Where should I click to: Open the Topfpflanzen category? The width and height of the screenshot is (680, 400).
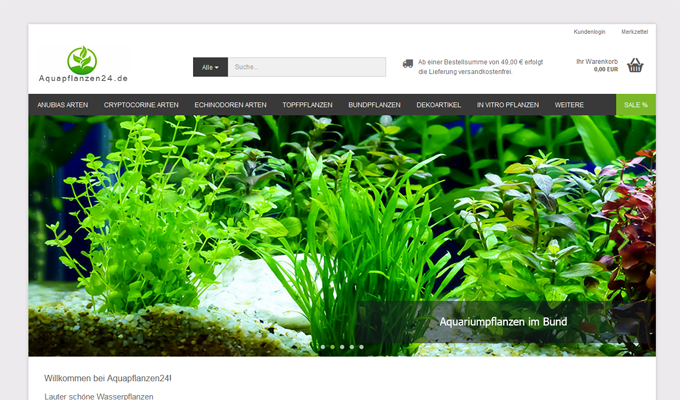tap(307, 105)
